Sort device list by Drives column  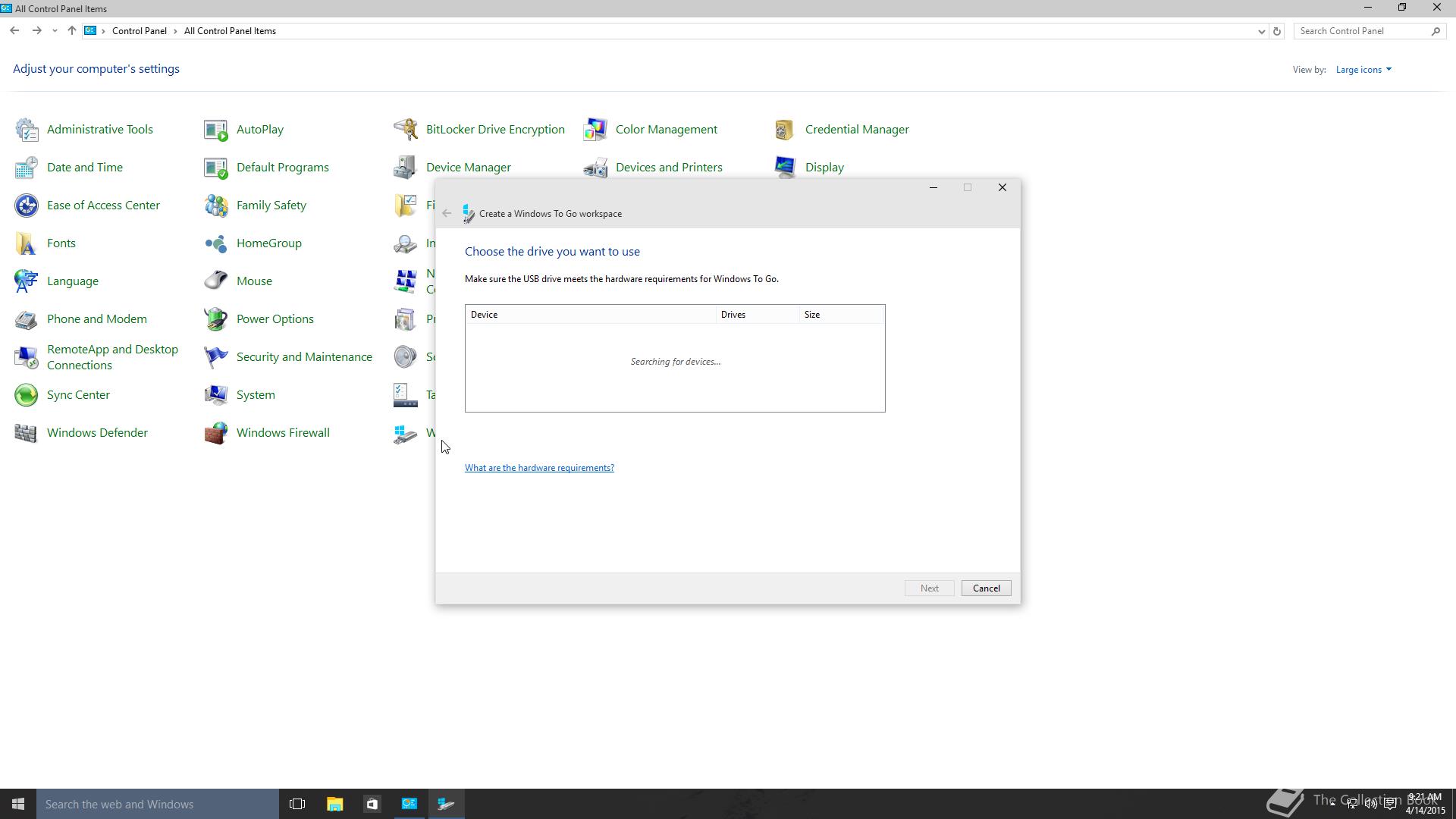click(x=758, y=315)
